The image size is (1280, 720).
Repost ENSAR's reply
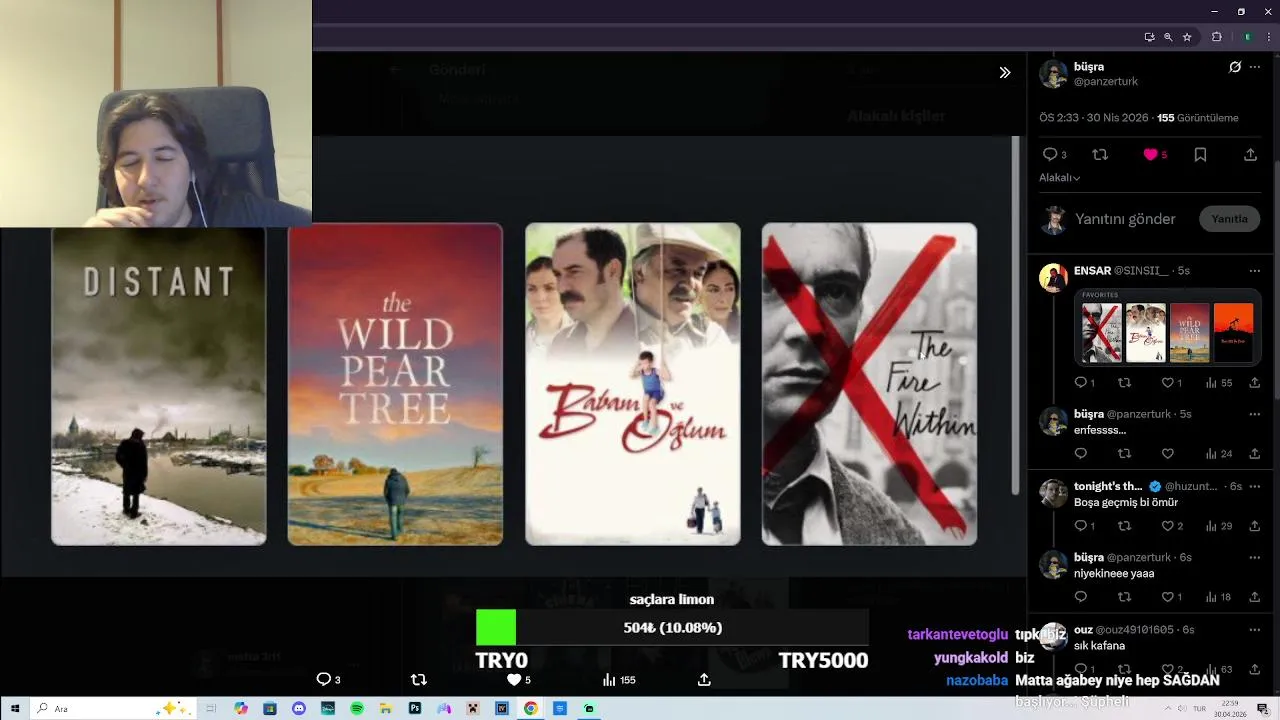[x=1124, y=383]
